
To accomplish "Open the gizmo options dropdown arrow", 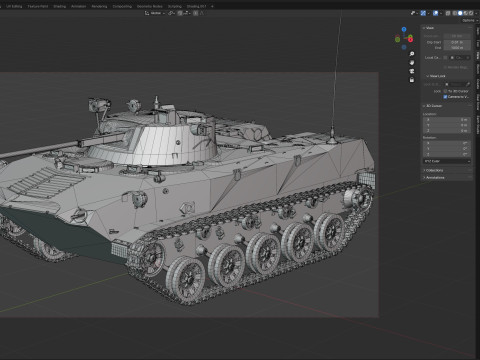I will (429, 13).
